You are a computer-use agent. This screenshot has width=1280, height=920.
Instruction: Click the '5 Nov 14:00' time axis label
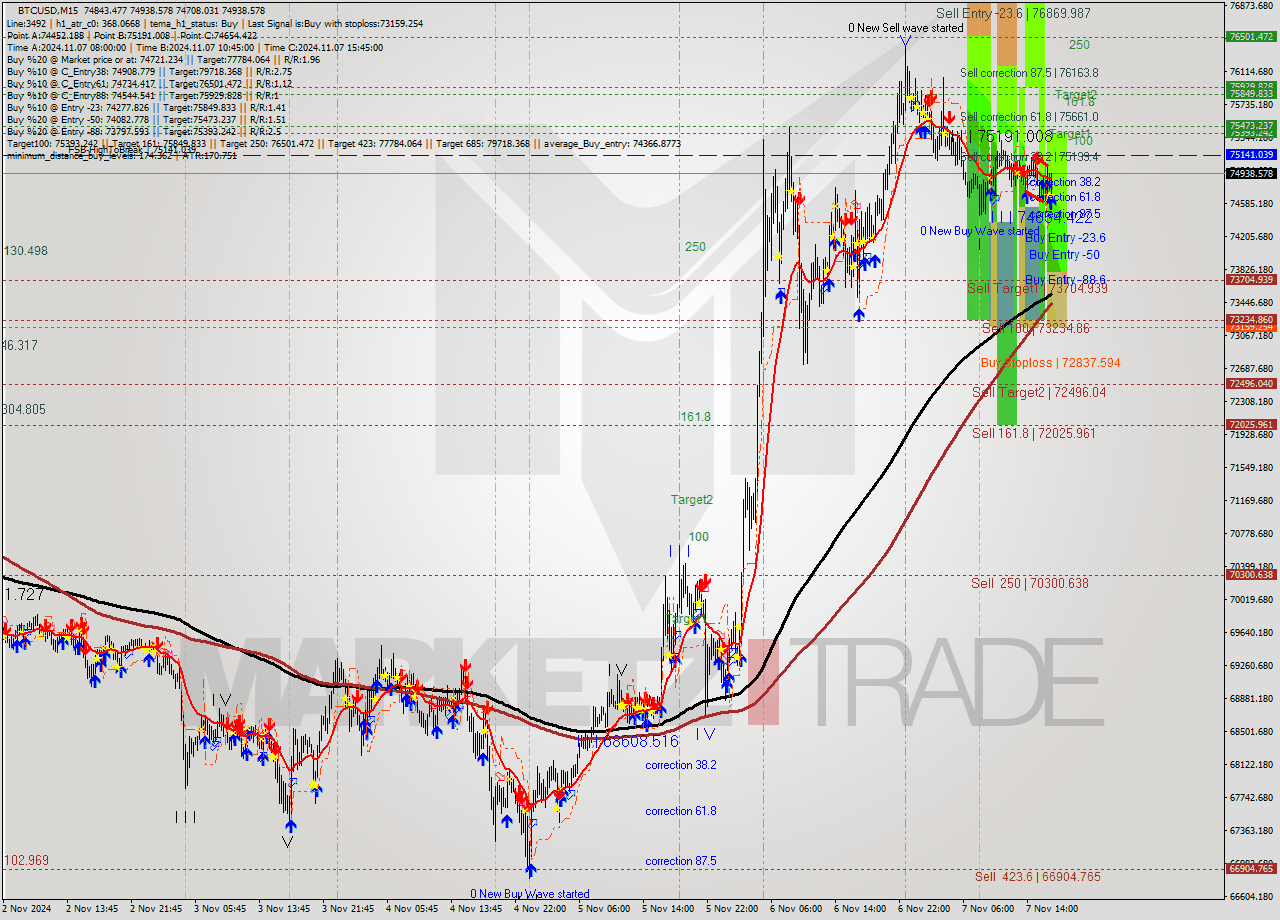(667, 909)
